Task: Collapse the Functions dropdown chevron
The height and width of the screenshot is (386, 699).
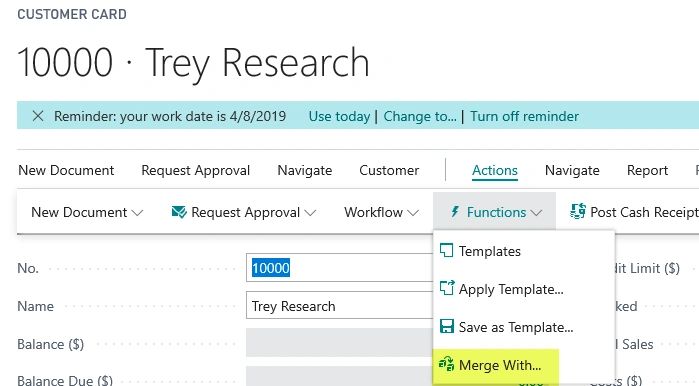Action: [x=536, y=213]
